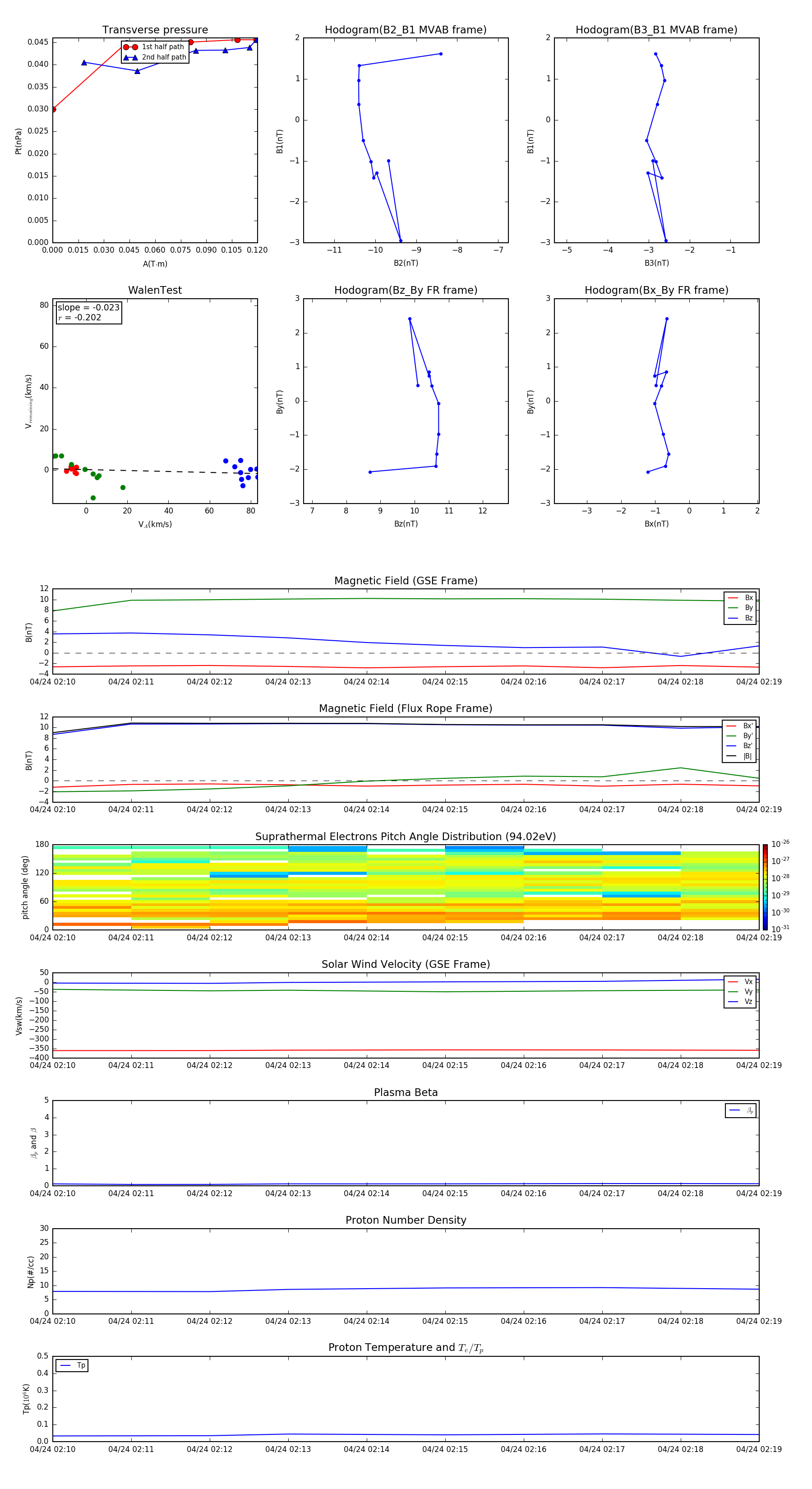The width and height of the screenshot is (812, 1489).
Task: Click the 'Pt(nPa)' y-axis label
Action: point(18,141)
